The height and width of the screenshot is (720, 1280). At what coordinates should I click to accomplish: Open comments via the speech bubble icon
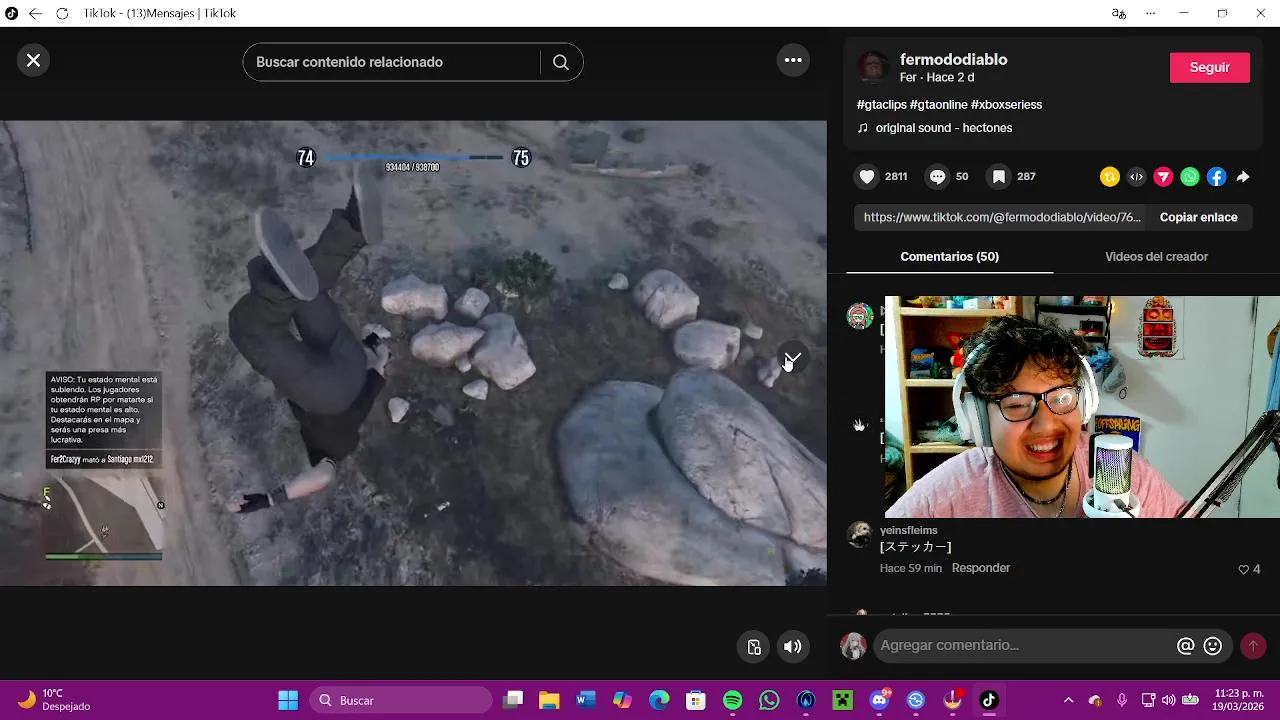click(937, 177)
